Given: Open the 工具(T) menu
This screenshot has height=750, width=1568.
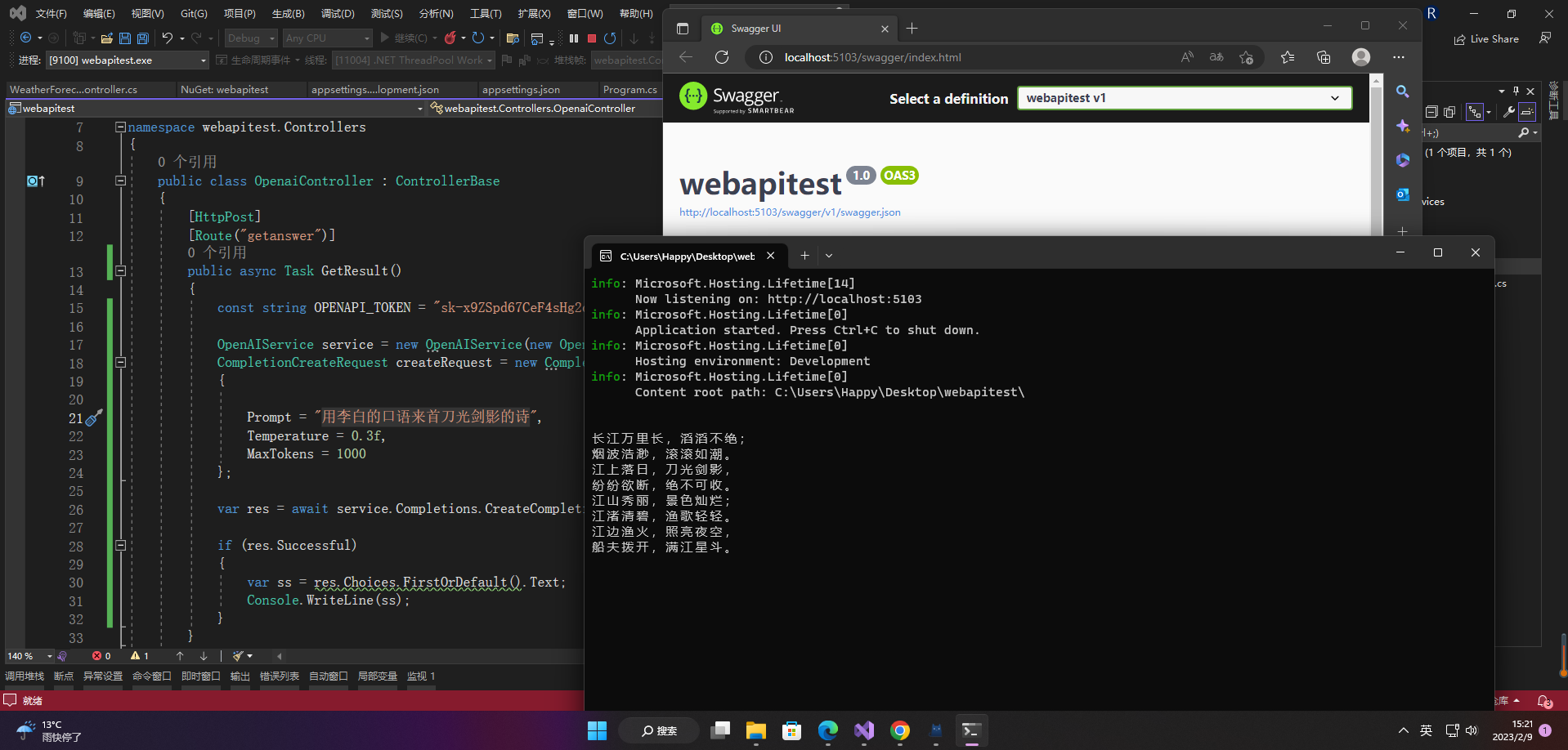Looking at the screenshot, I should pos(486,14).
